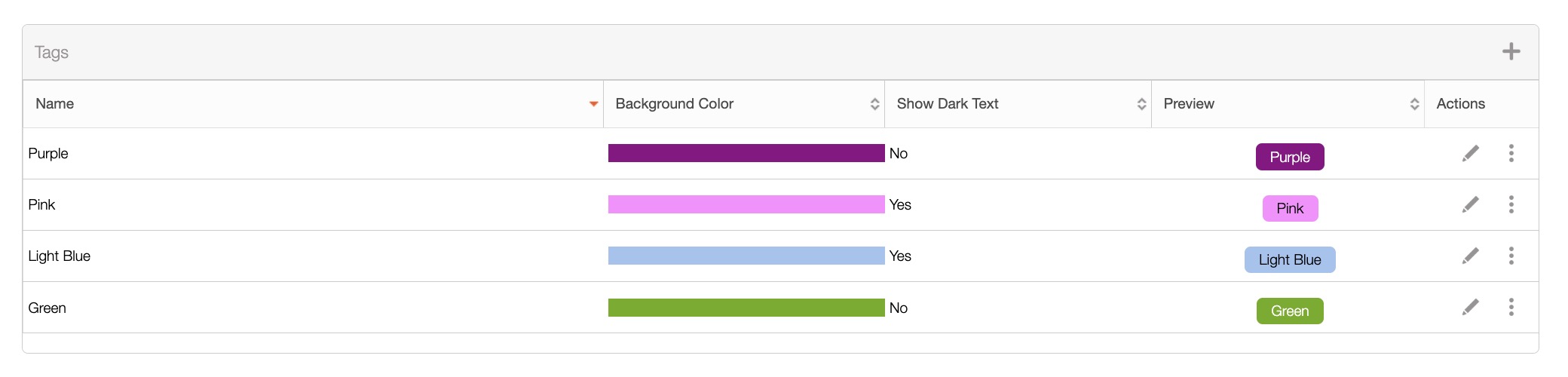Edit the Purple tag with pencil icon
The image size is (1568, 377).
point(1470,154)
